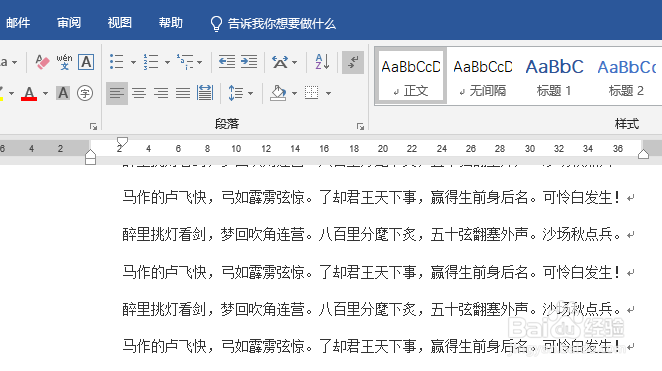Align text left
The width and height of the screenshot is (662, 371).
(x=117, y=93)
